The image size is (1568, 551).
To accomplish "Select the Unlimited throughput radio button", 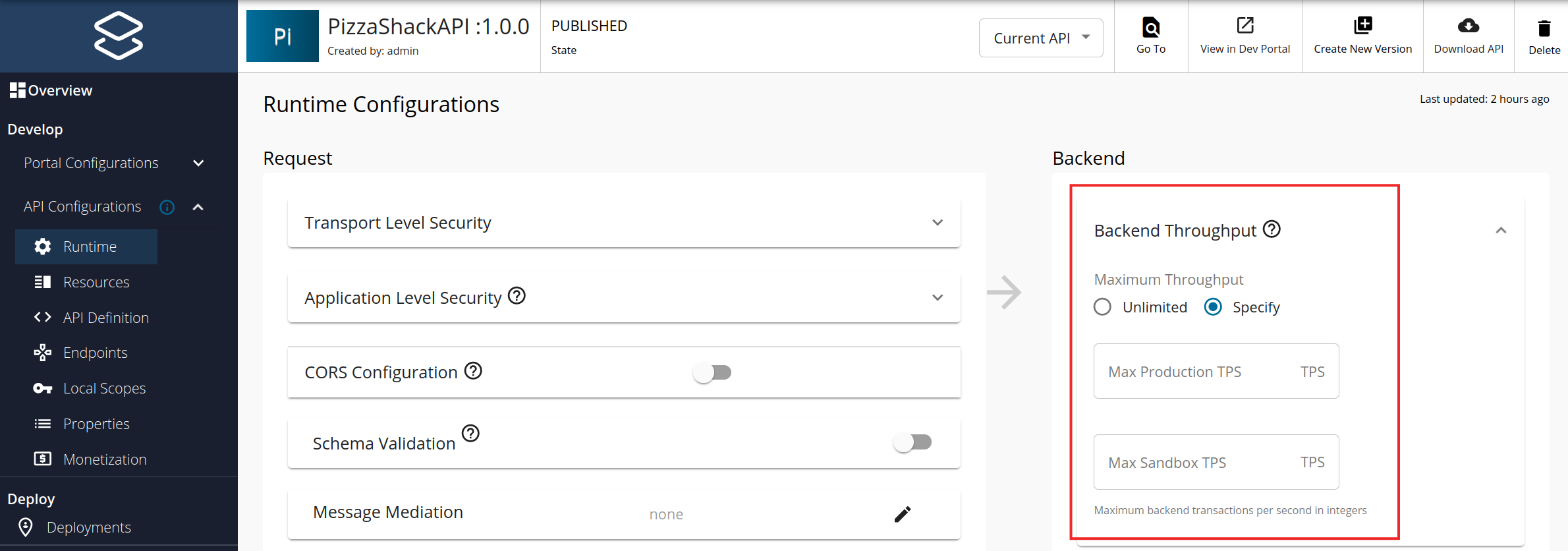I will 1102,307.
